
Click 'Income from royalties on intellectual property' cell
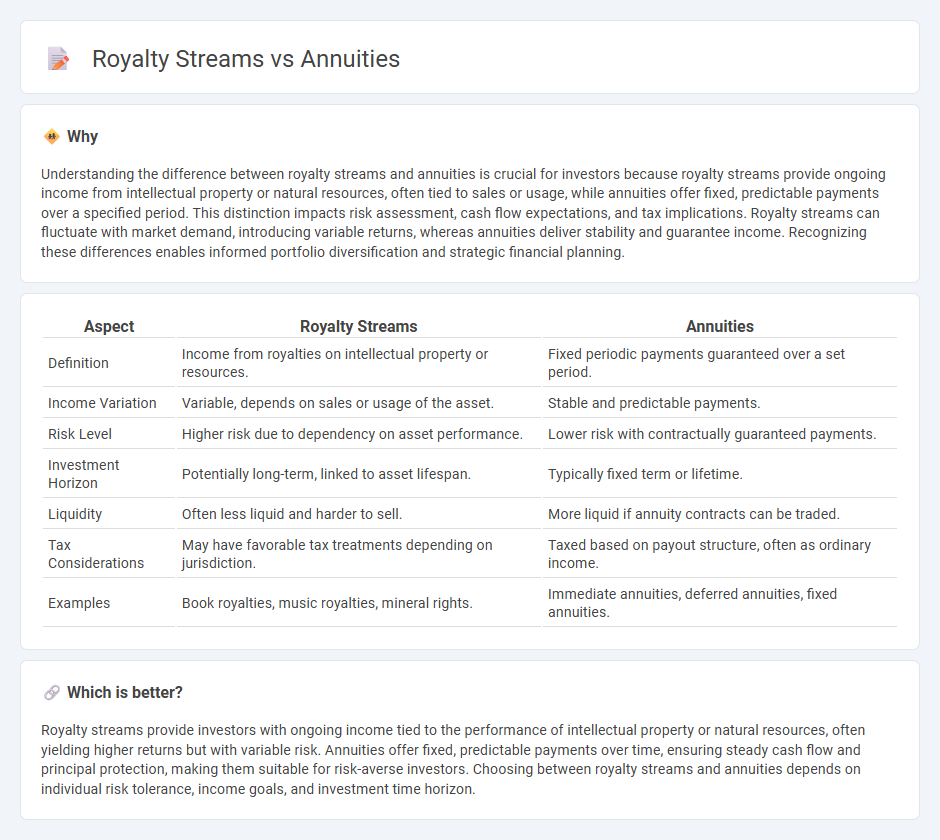(358, 363)
